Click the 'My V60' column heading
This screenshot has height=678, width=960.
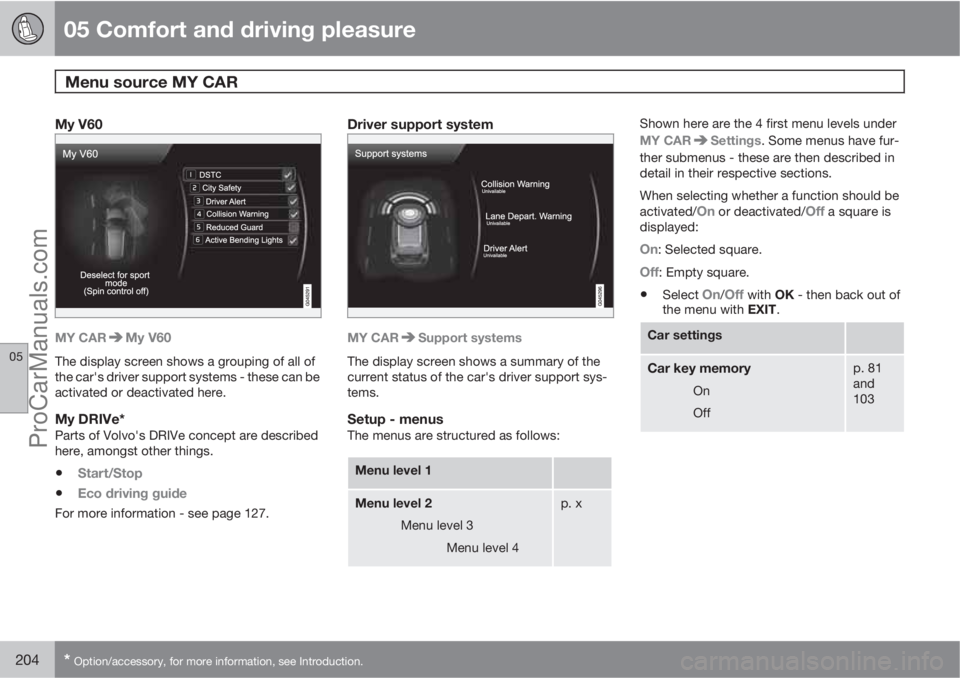79,124
